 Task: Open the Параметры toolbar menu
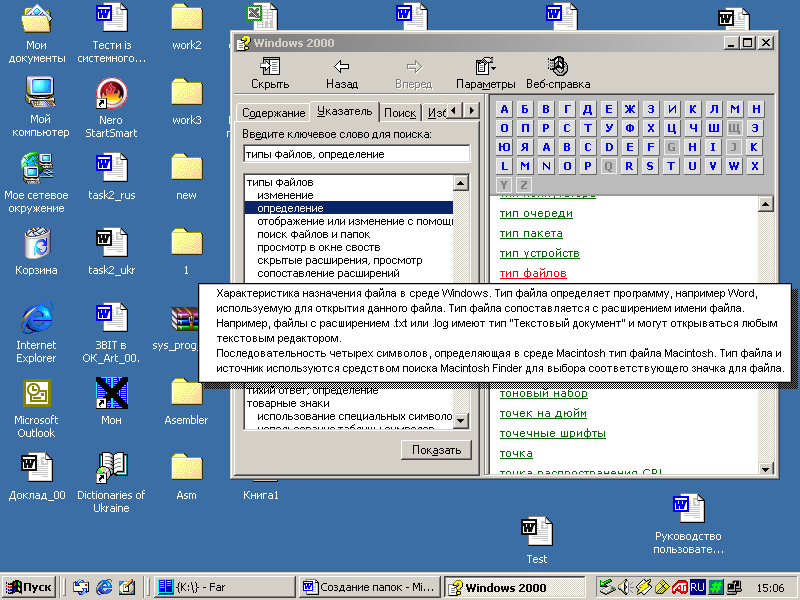[485, 73]
